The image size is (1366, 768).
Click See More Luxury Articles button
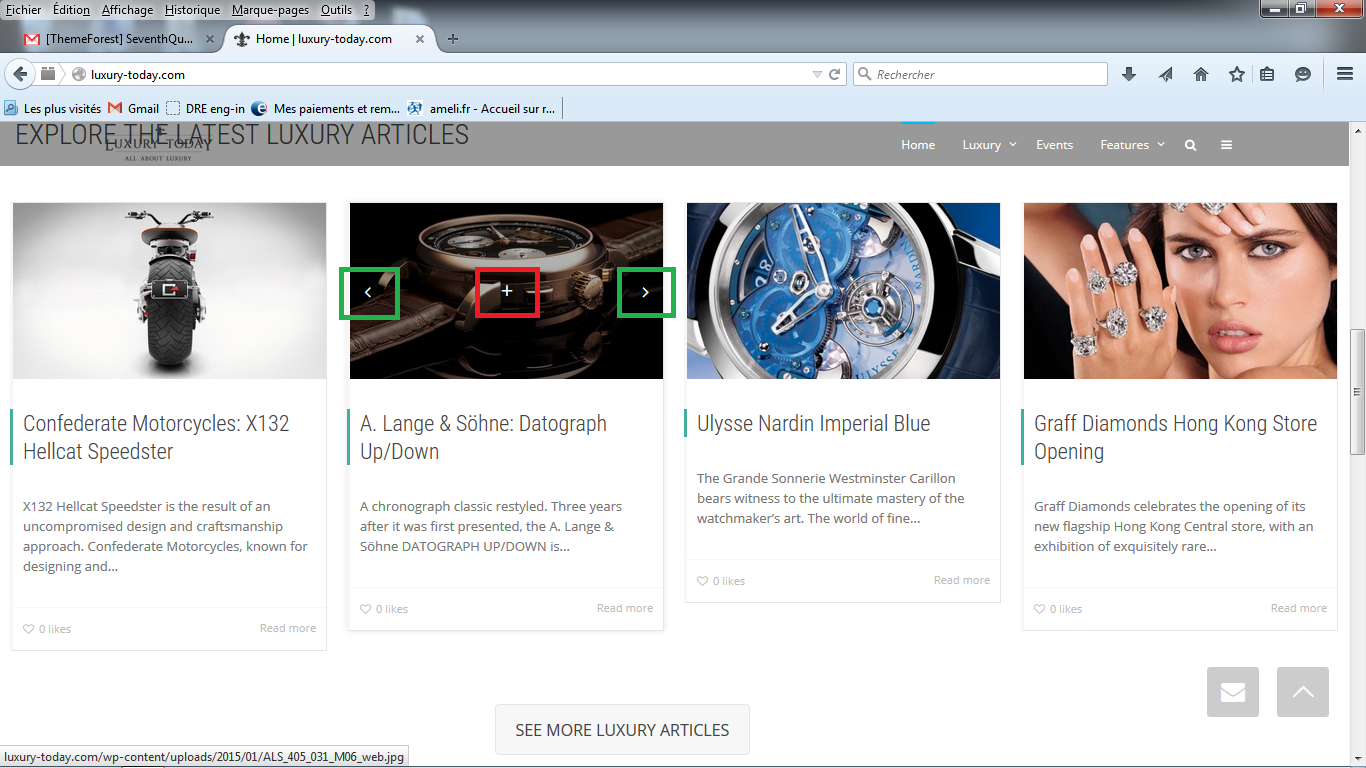point(622,730)
